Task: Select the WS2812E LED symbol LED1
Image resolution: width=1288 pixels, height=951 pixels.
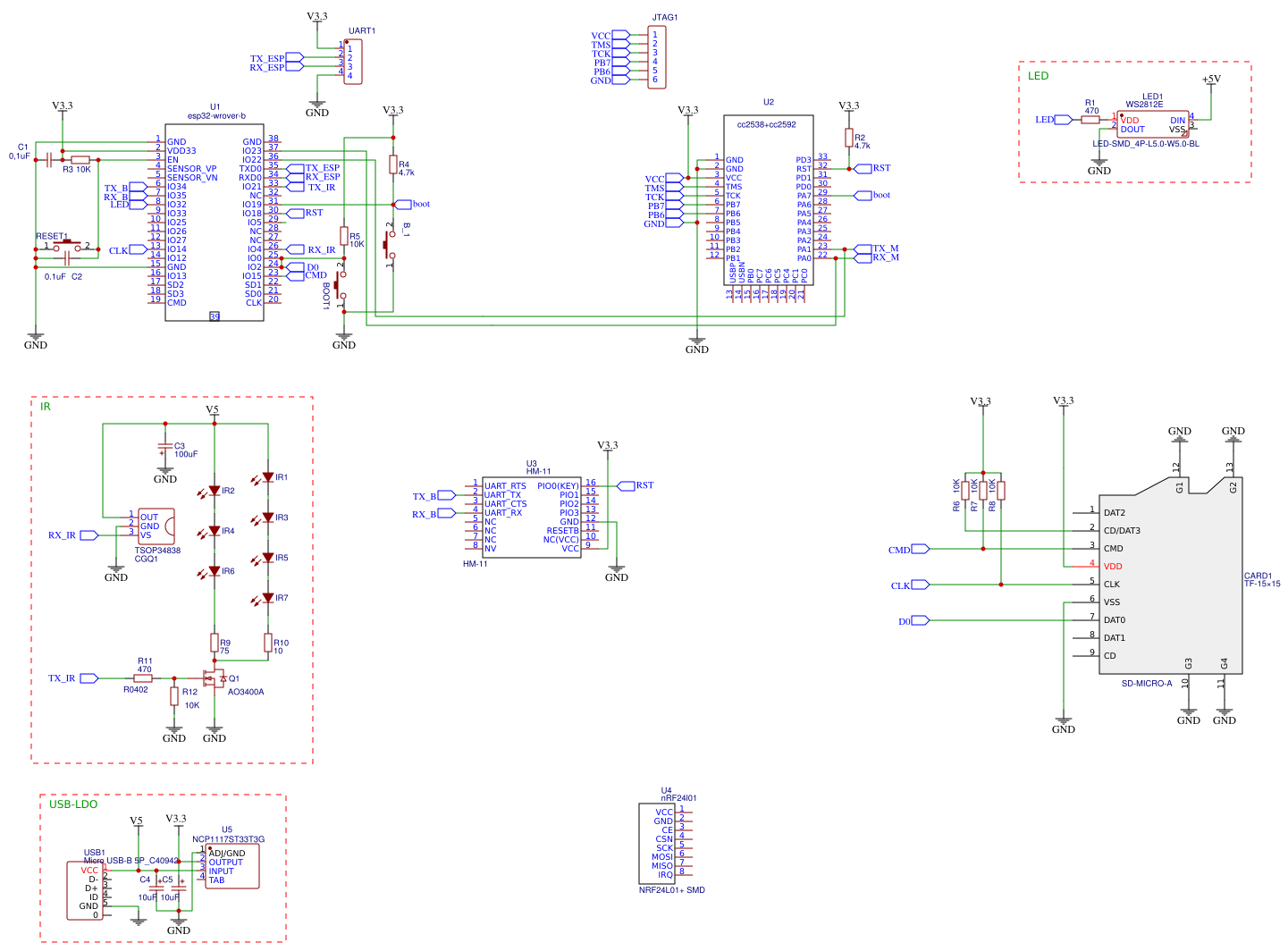Action: coord(1153,123)
